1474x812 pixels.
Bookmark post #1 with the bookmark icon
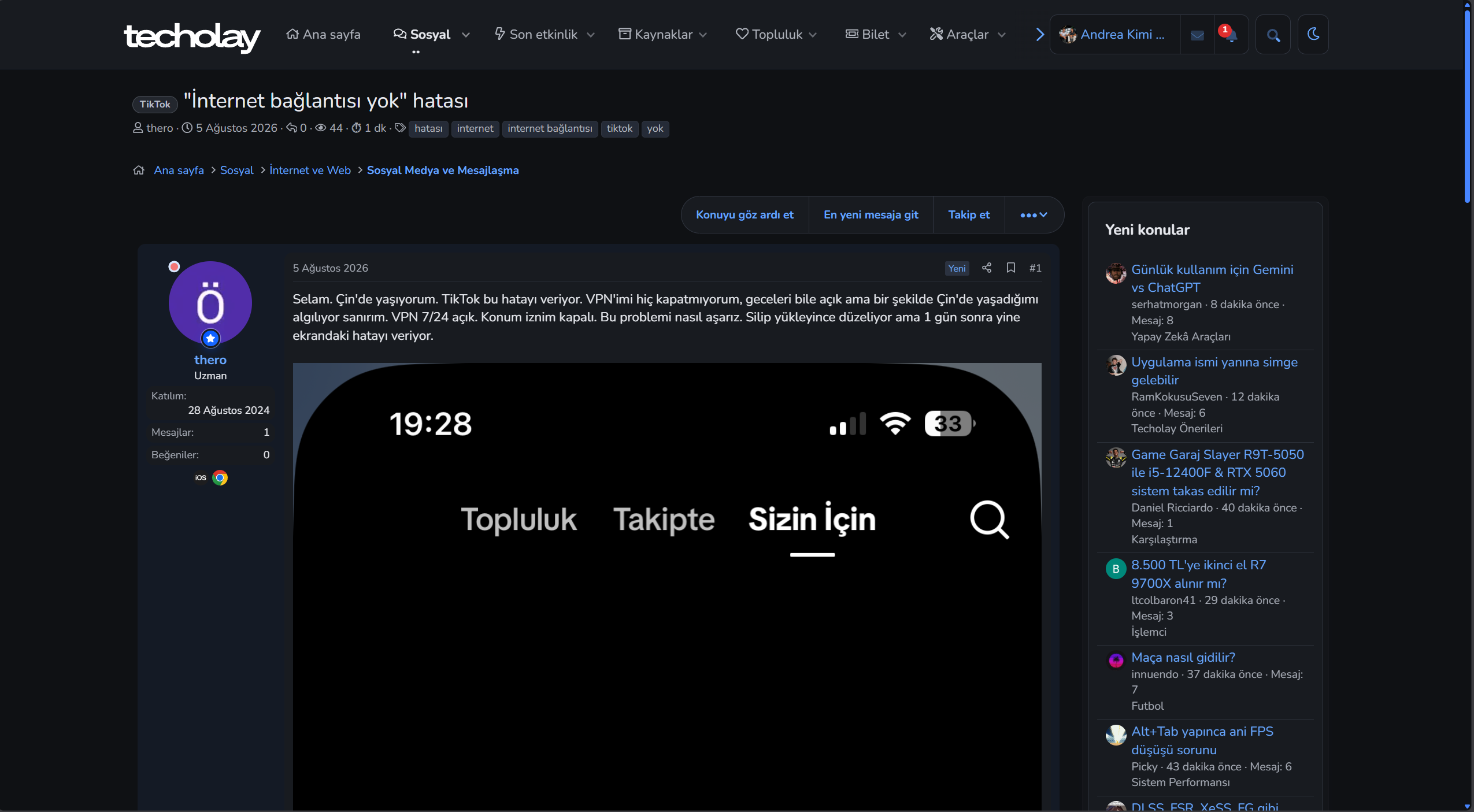click(1010, 268)
